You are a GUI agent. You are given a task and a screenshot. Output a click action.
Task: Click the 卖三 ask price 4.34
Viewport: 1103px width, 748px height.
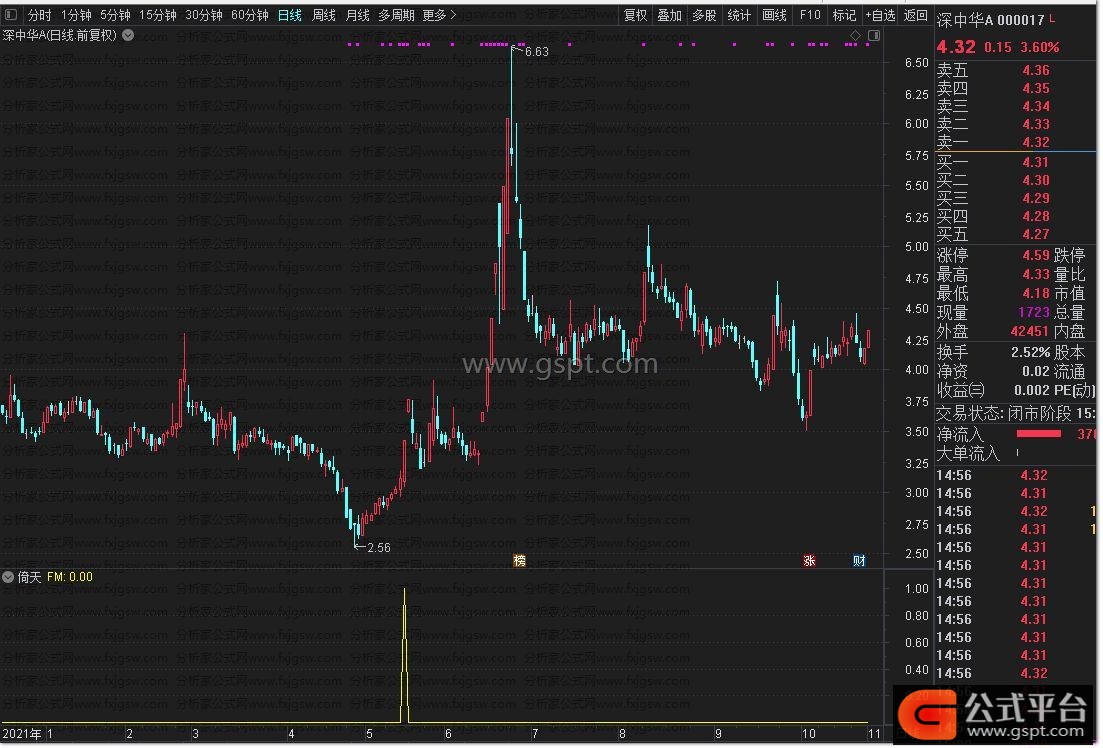pos(1035,106)
